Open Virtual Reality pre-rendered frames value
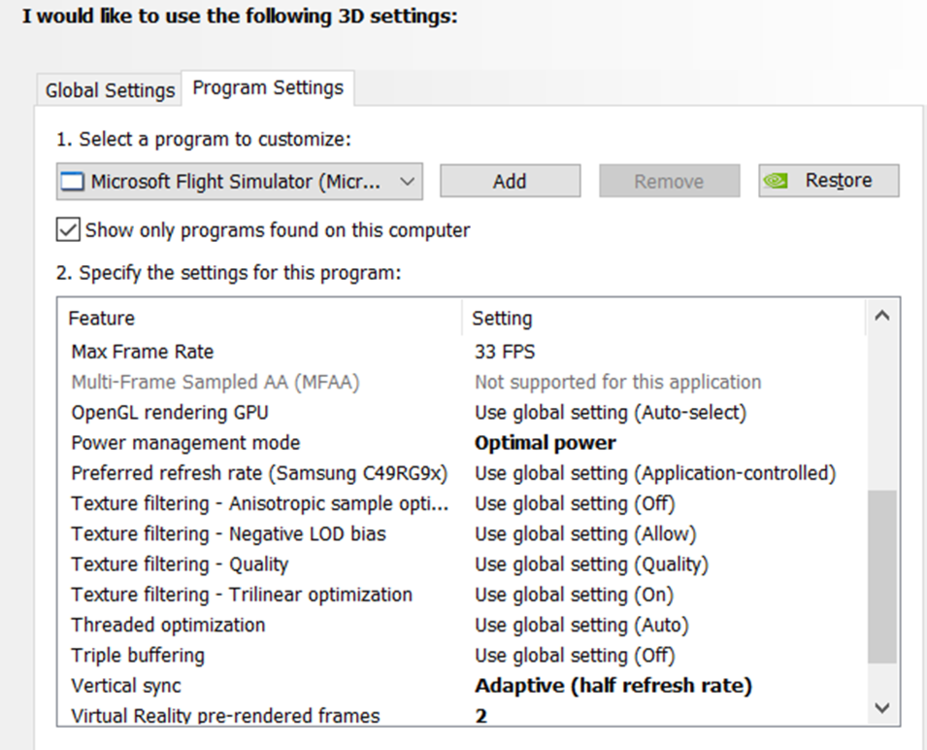Image resolution: width=927 pixels, height=750 pixels. (481, 716)
